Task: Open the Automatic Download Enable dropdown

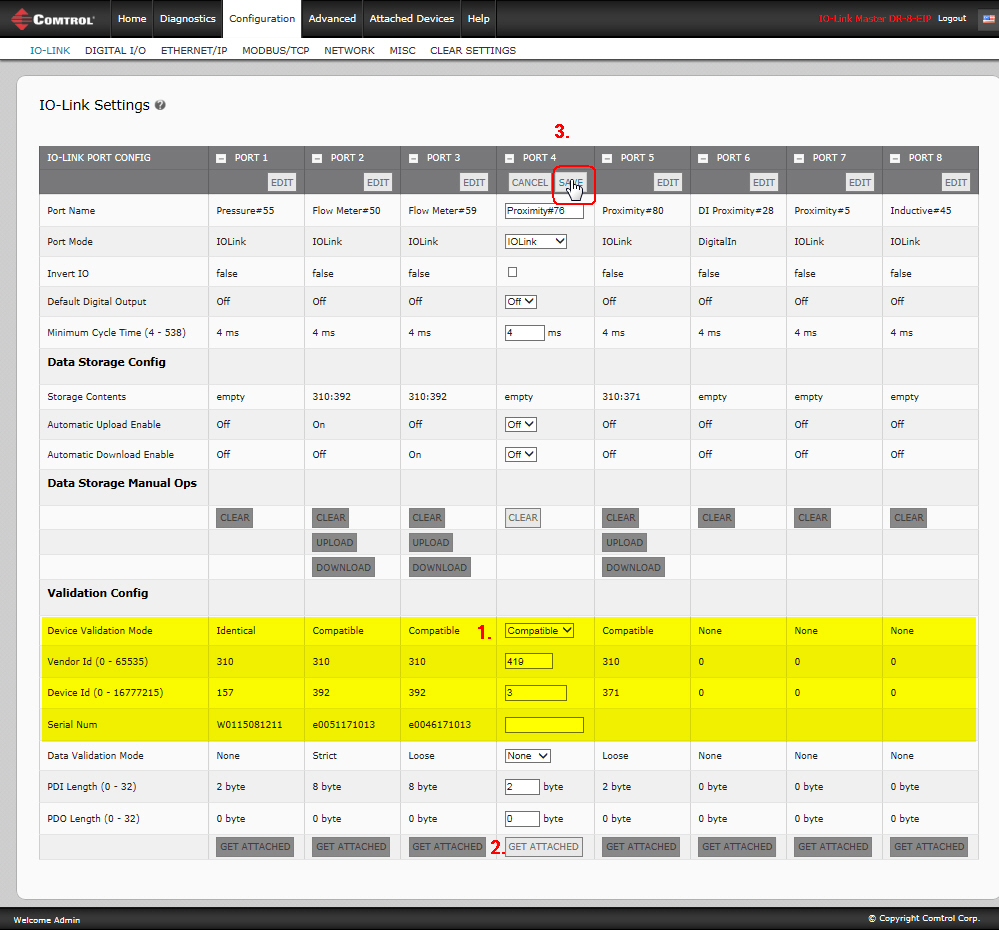Action: pyautogui.click(x=521, y=454)
